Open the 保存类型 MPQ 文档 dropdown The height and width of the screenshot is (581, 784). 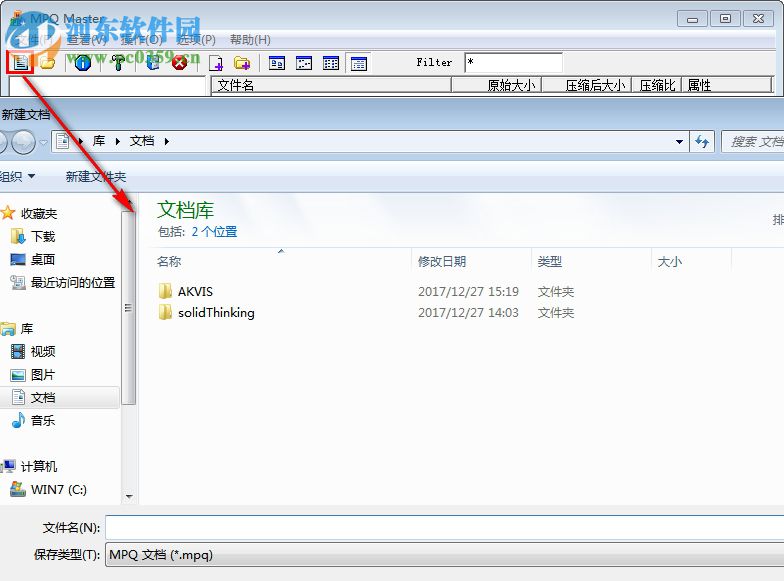[444, 555]
